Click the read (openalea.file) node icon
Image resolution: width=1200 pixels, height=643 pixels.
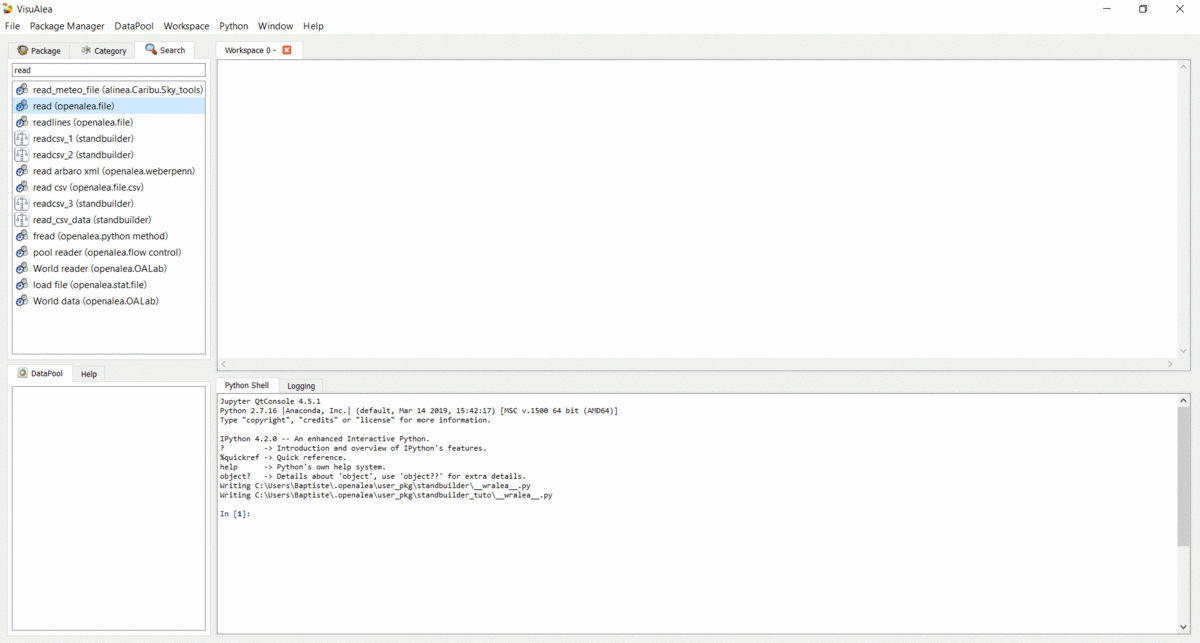tap(21, 106)
